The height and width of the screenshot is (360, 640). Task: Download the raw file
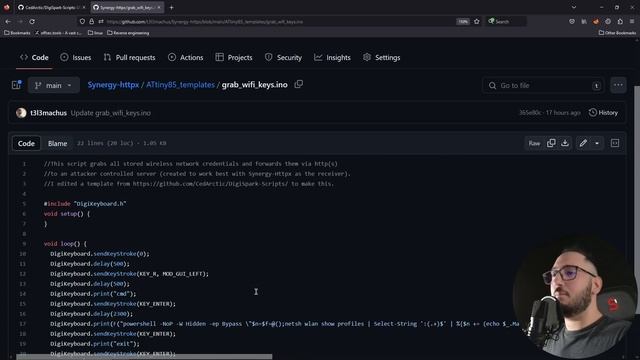point(565,143)
